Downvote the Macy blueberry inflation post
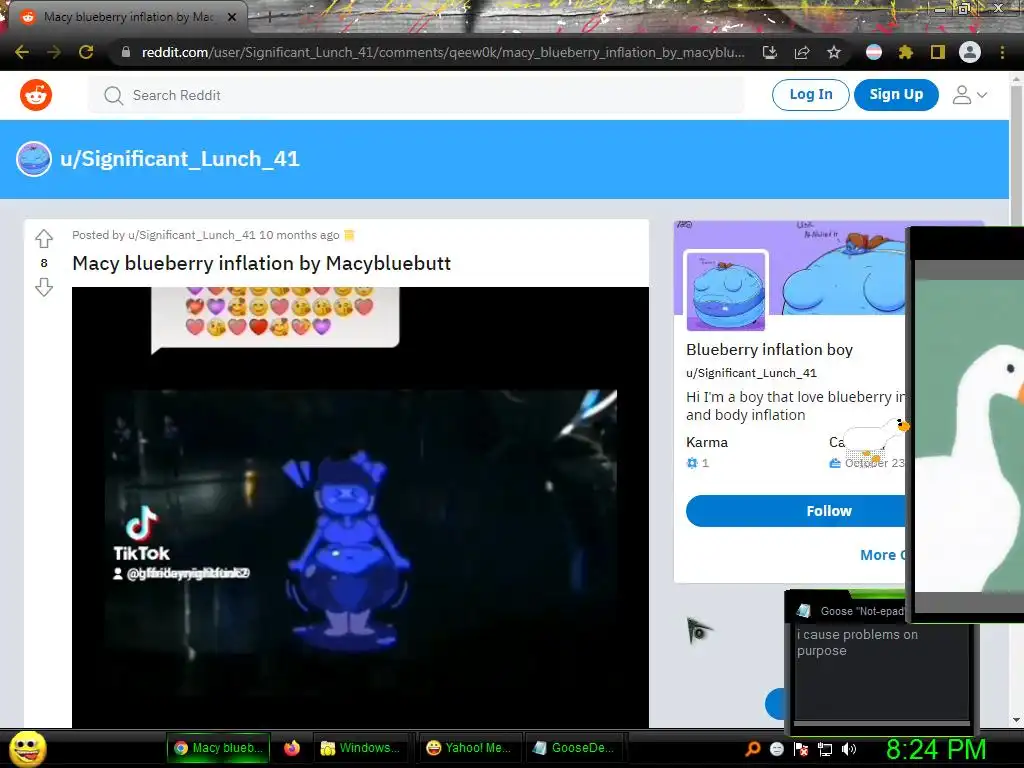1024x768 pixels. [x=44, y=287]
